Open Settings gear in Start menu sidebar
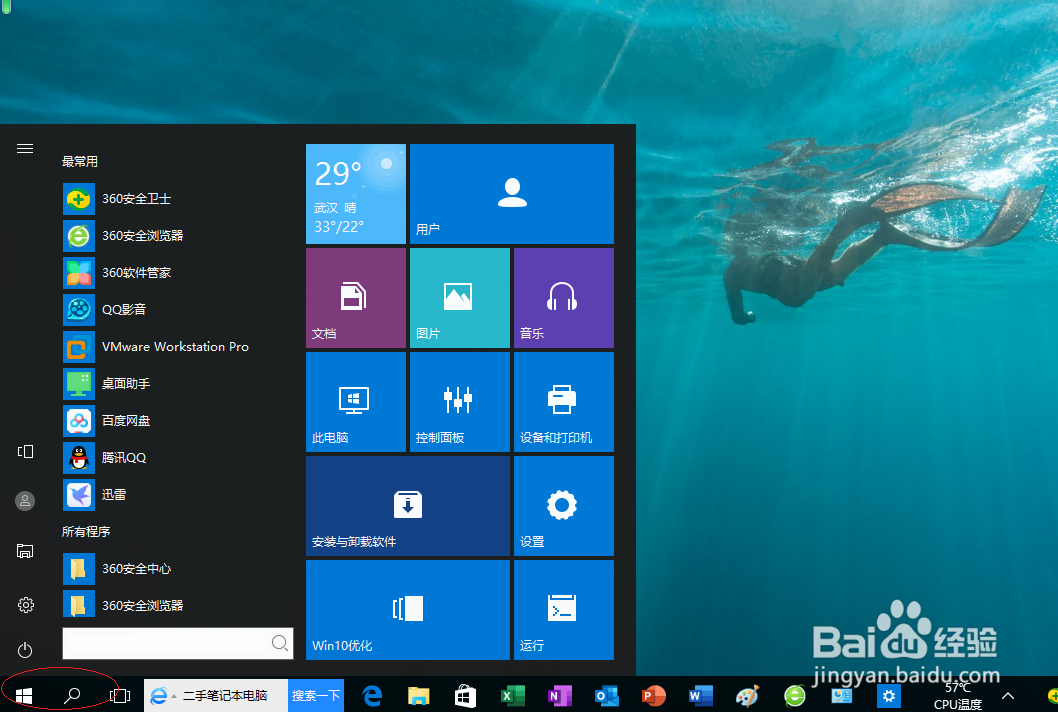1058x712 pixels. click(24, 604)
